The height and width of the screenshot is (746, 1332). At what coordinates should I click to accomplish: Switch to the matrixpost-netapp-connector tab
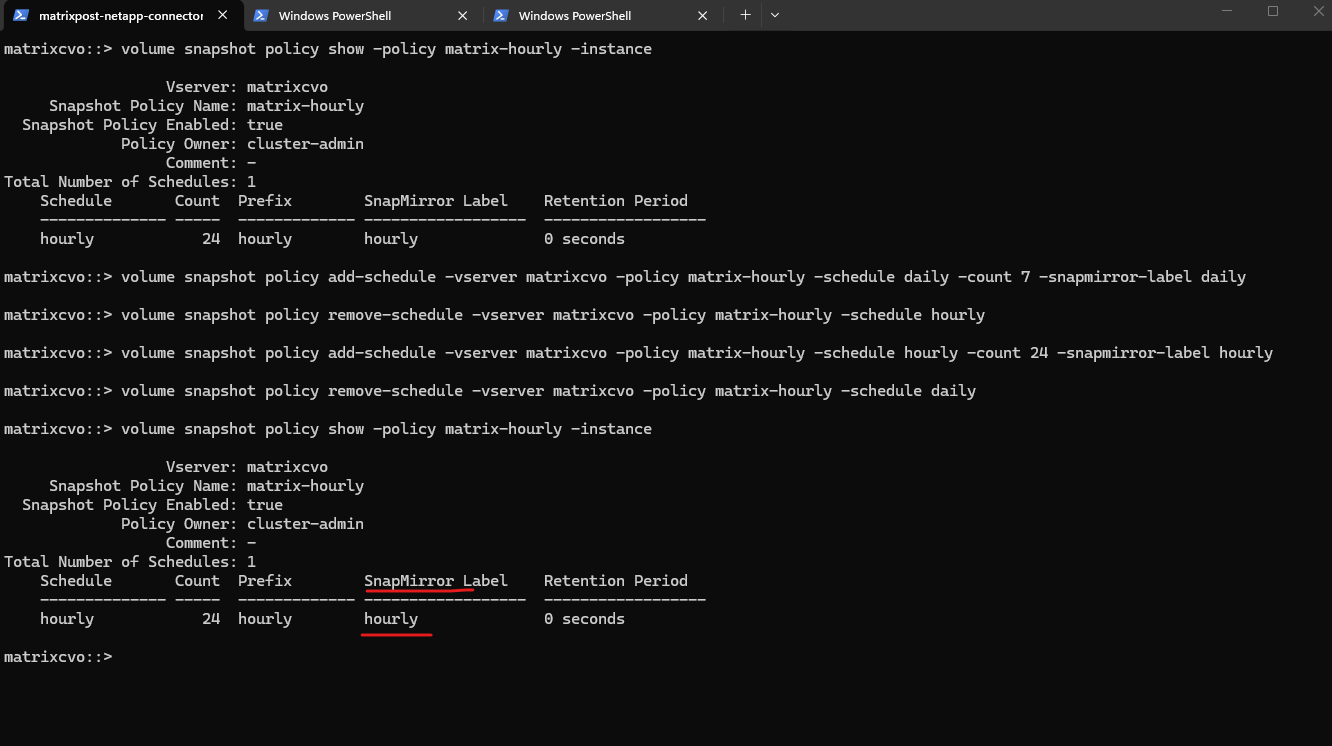coord(120,16)
